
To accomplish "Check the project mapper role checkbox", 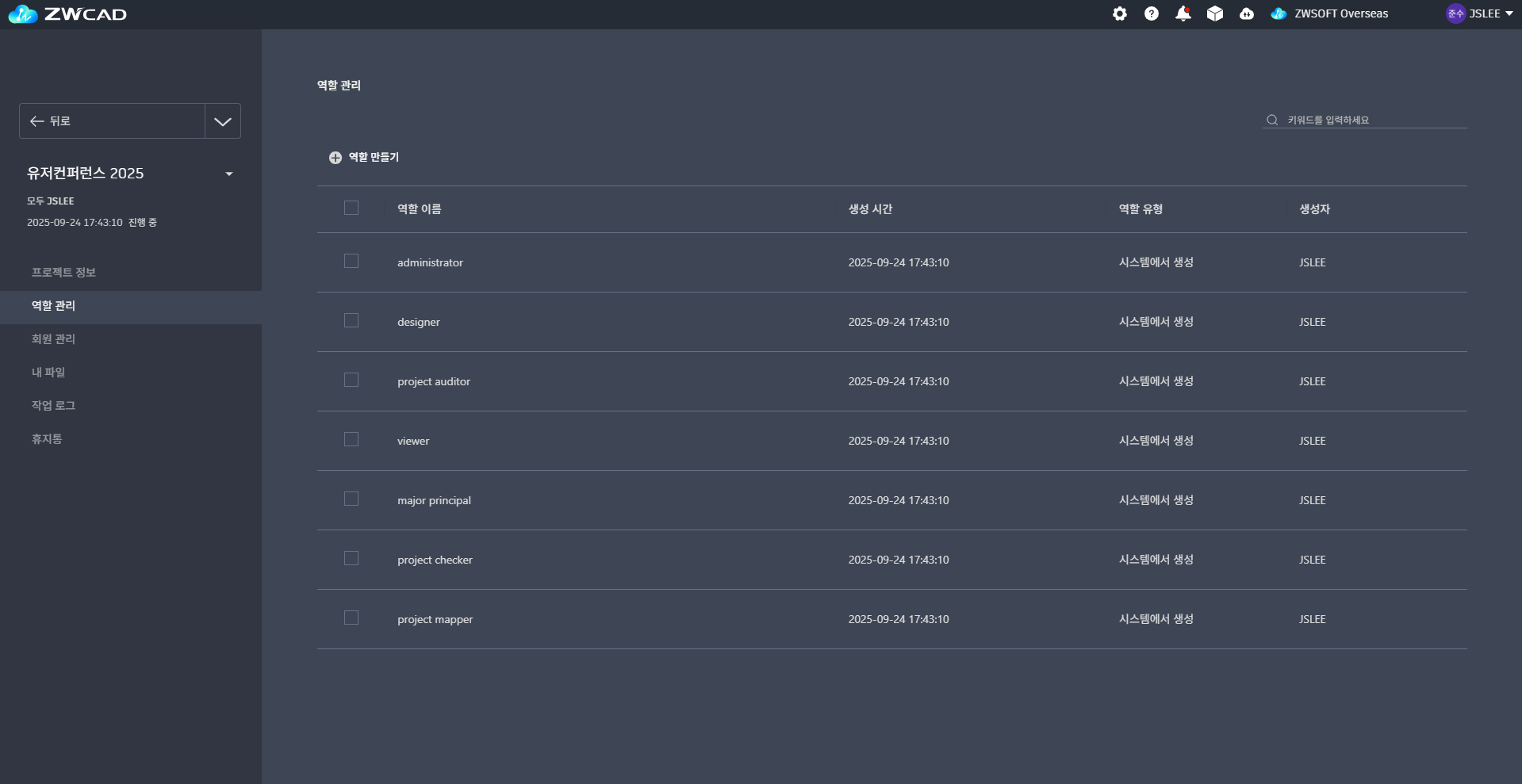I will 351,618.
